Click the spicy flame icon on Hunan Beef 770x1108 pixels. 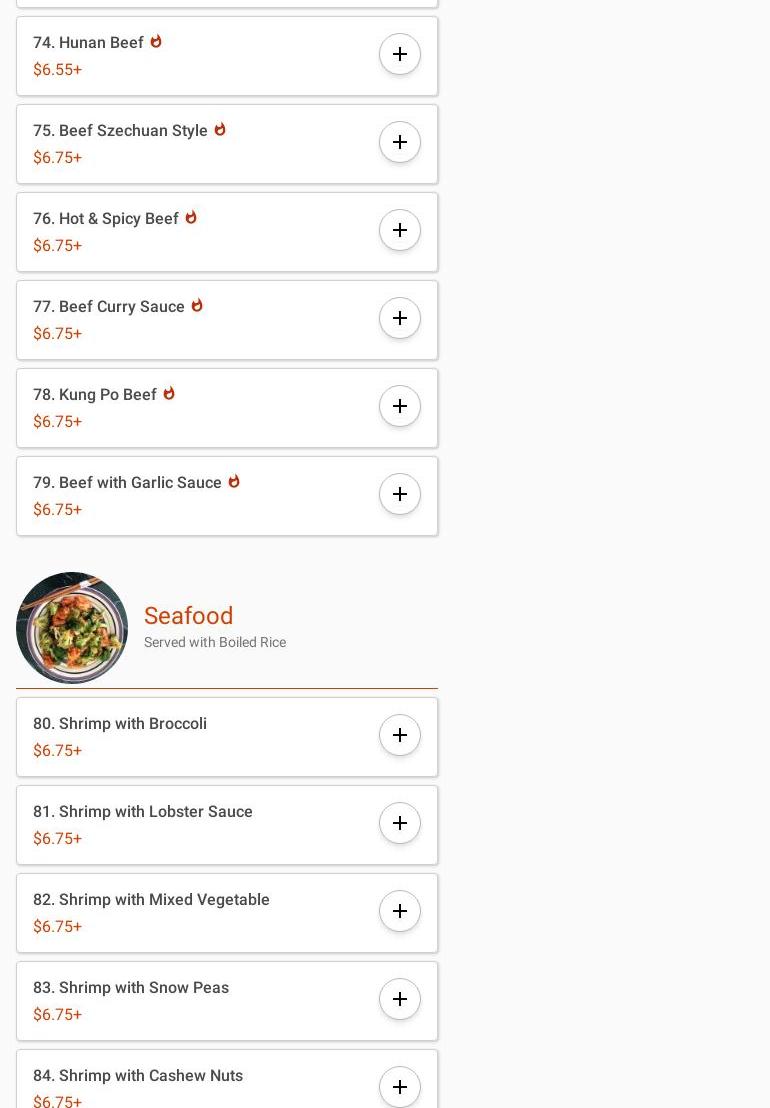pyautogui.click(x=156, y=42)
